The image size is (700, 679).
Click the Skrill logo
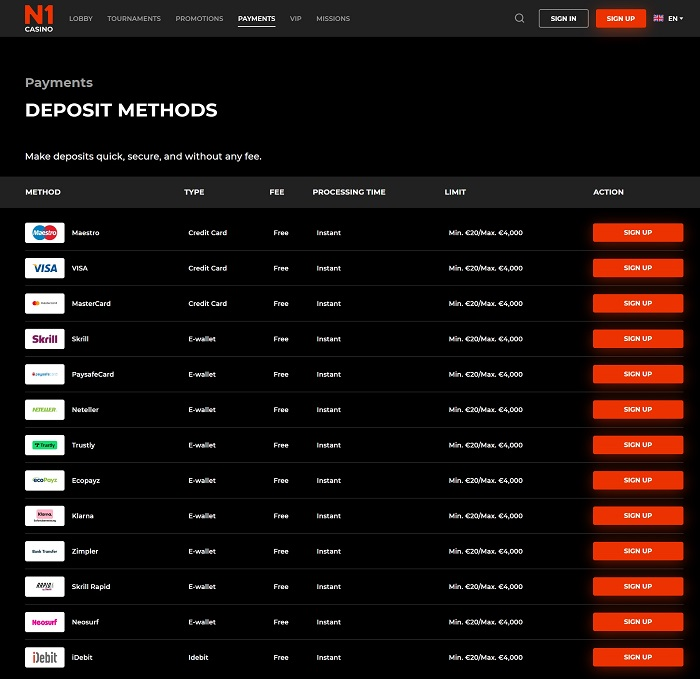tap(45, 339)
